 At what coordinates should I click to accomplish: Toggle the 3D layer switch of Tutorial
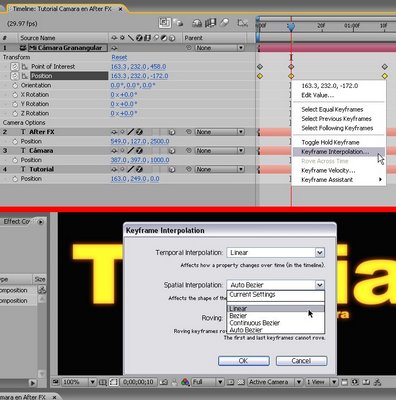172,169
